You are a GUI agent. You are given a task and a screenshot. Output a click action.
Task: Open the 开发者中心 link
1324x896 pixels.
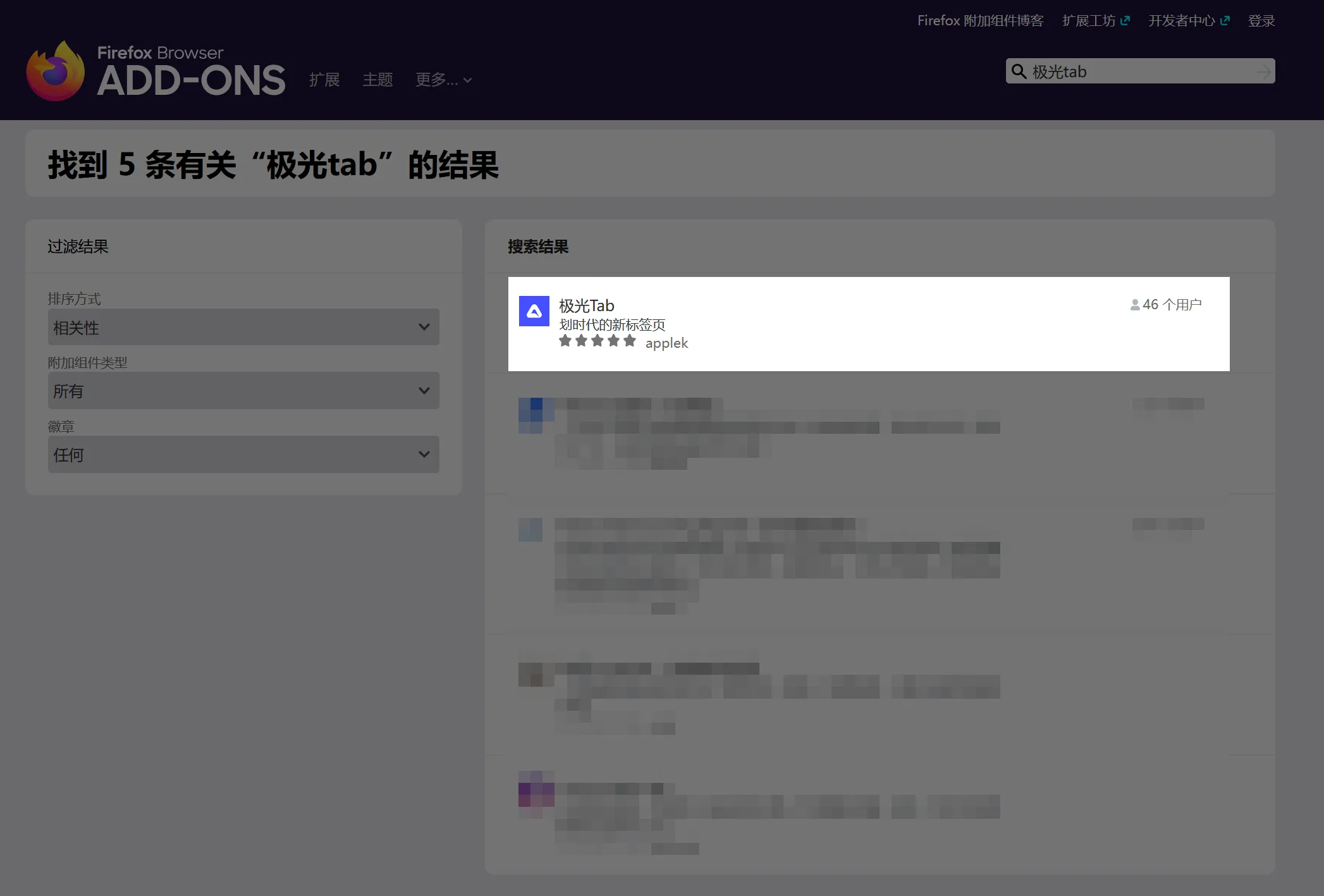(x=1181, y=21)
